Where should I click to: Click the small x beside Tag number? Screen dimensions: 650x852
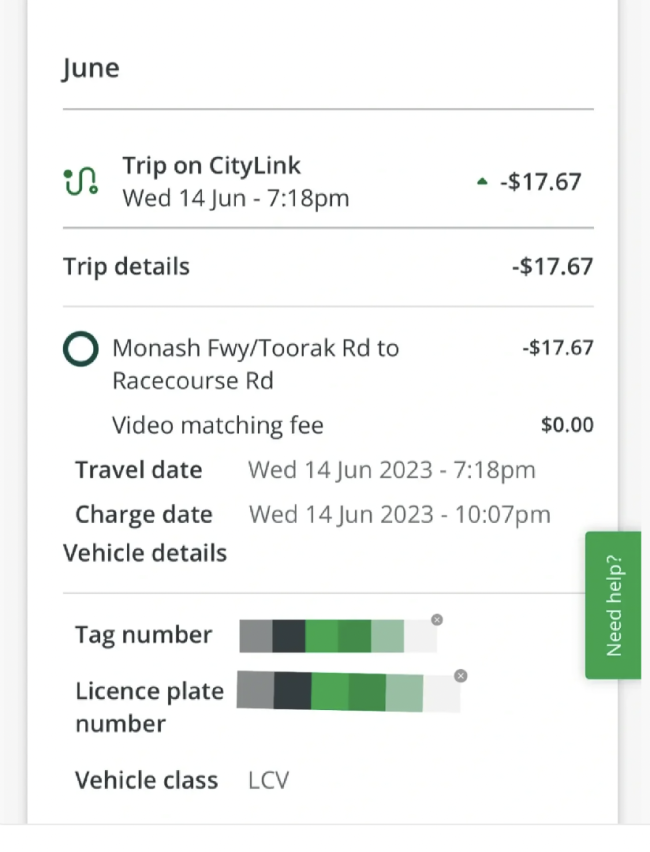(x=437, y=619)
